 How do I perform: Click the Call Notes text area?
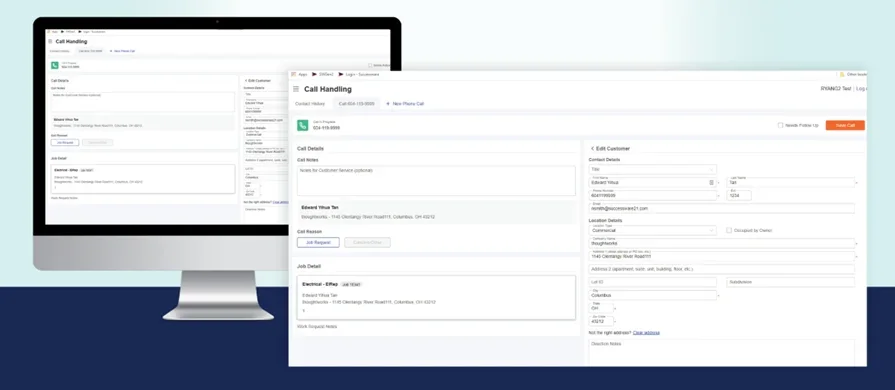click(x=436, y=181)
